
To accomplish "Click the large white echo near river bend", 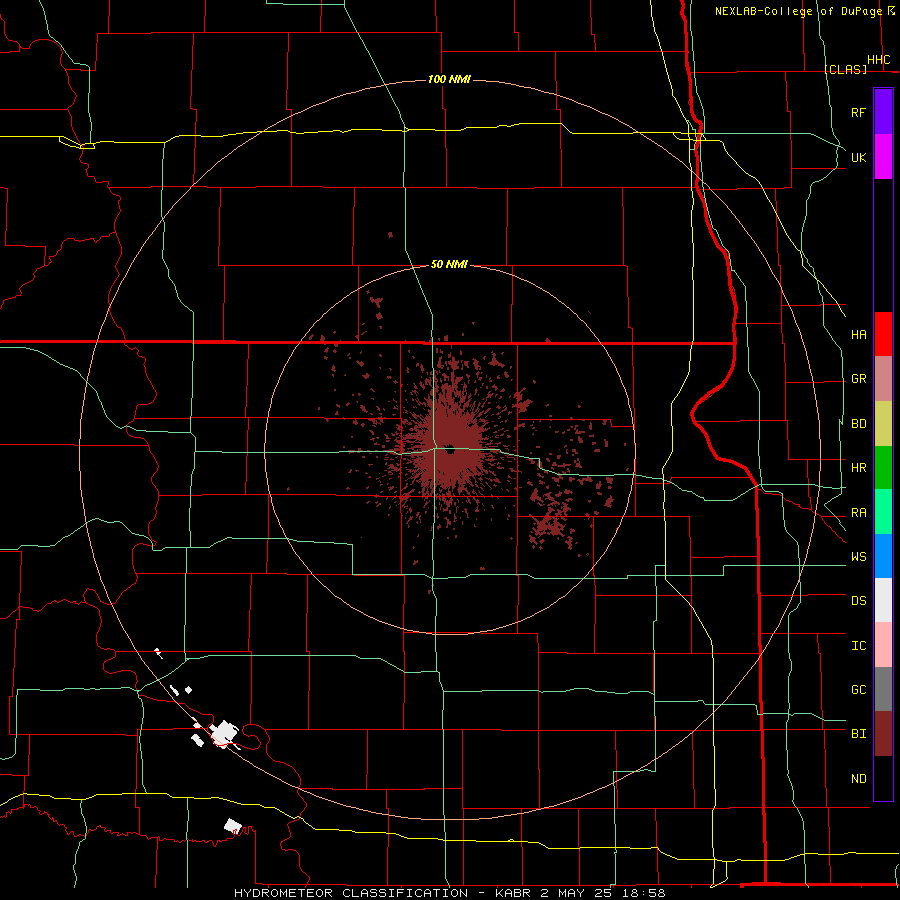I will [x=224, y=734].
